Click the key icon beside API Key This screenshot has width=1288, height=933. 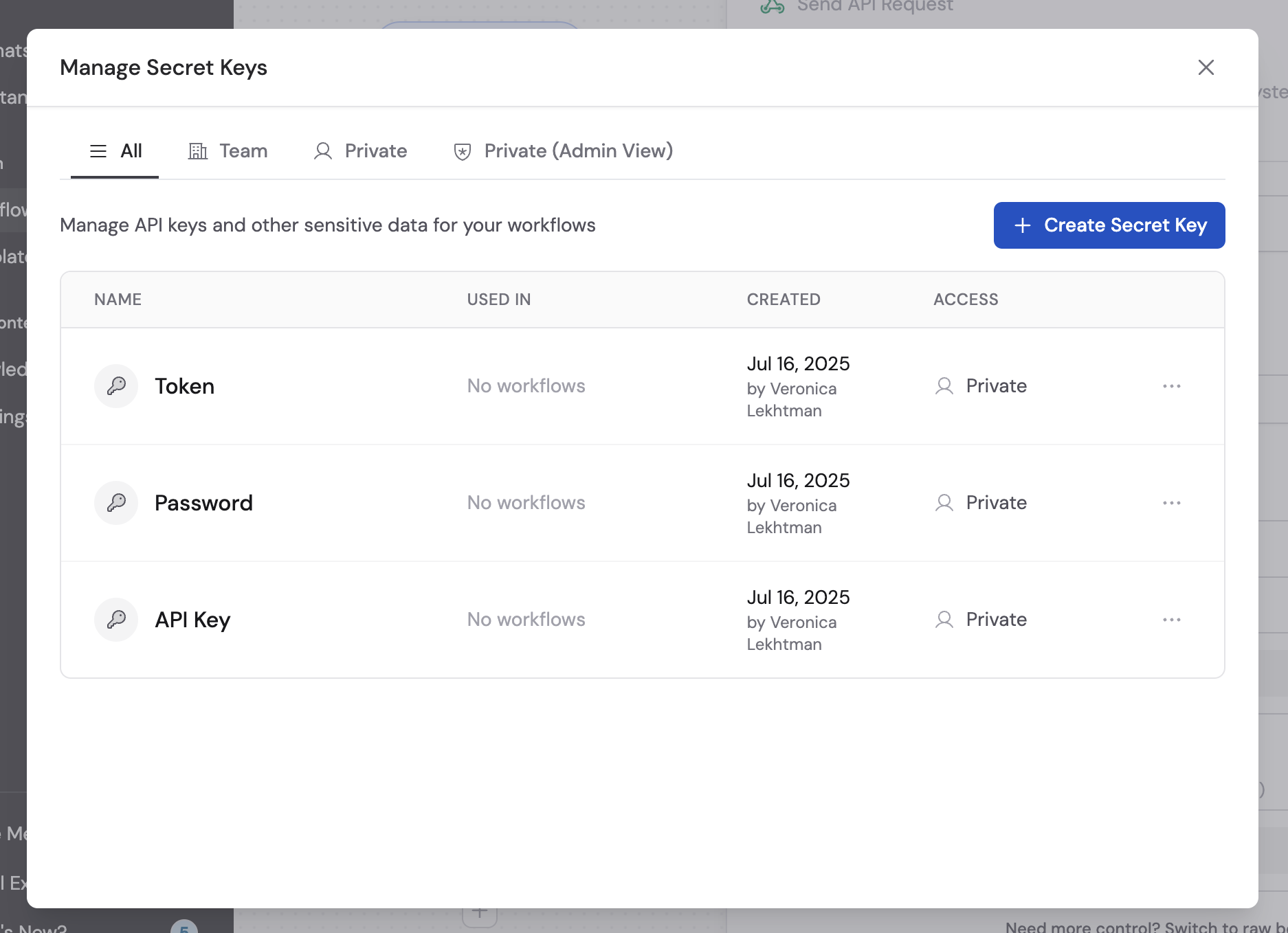[116, 619]
